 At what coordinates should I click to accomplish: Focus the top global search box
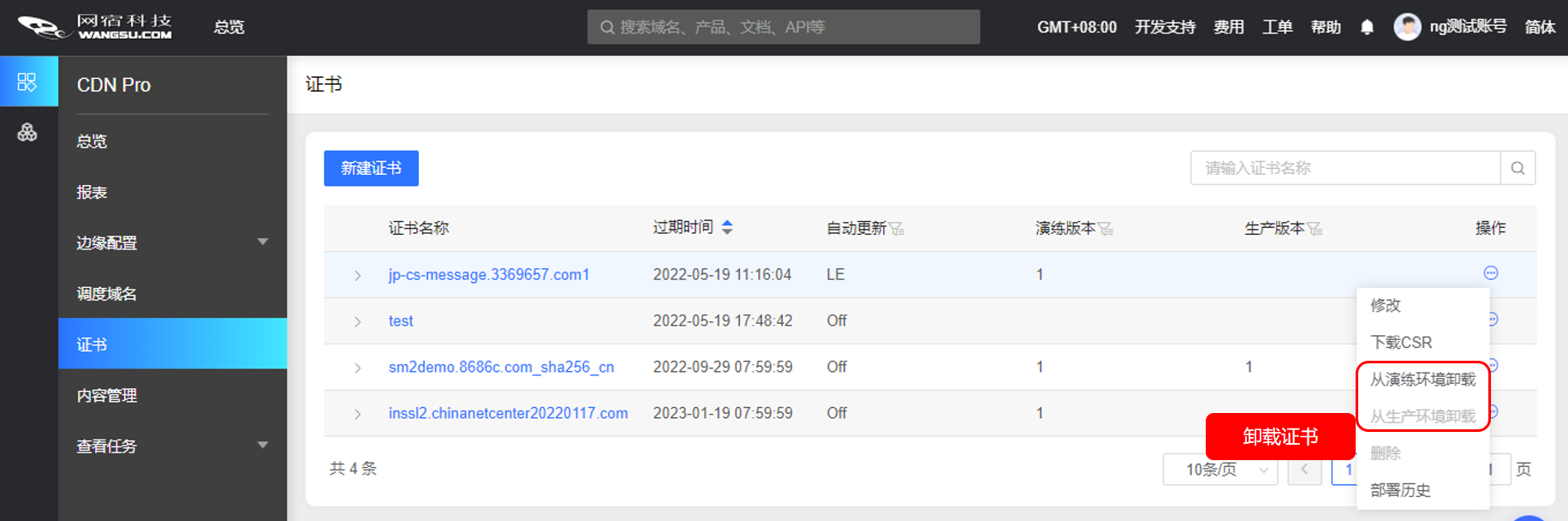784,27
